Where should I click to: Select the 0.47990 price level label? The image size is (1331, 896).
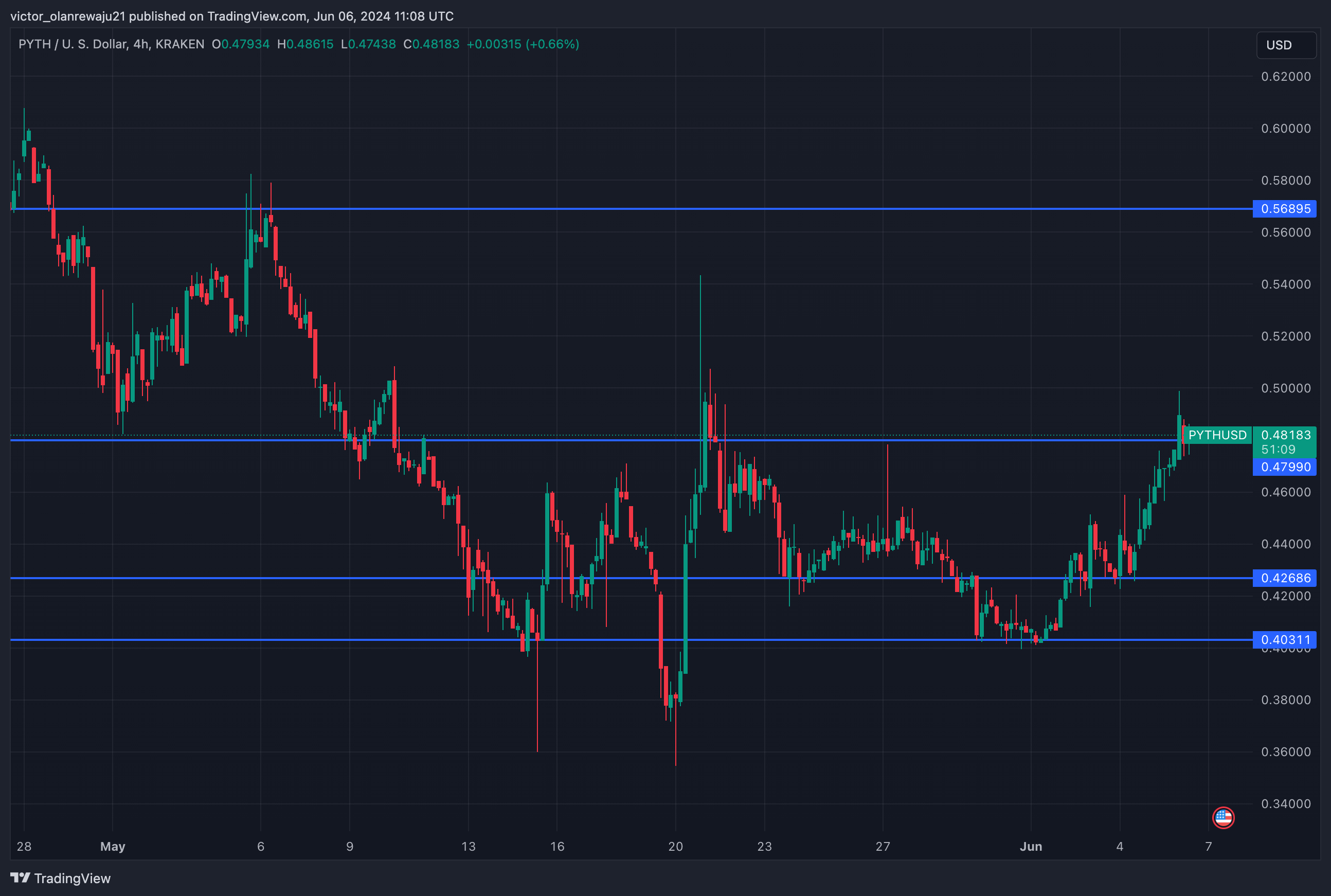1285,467
